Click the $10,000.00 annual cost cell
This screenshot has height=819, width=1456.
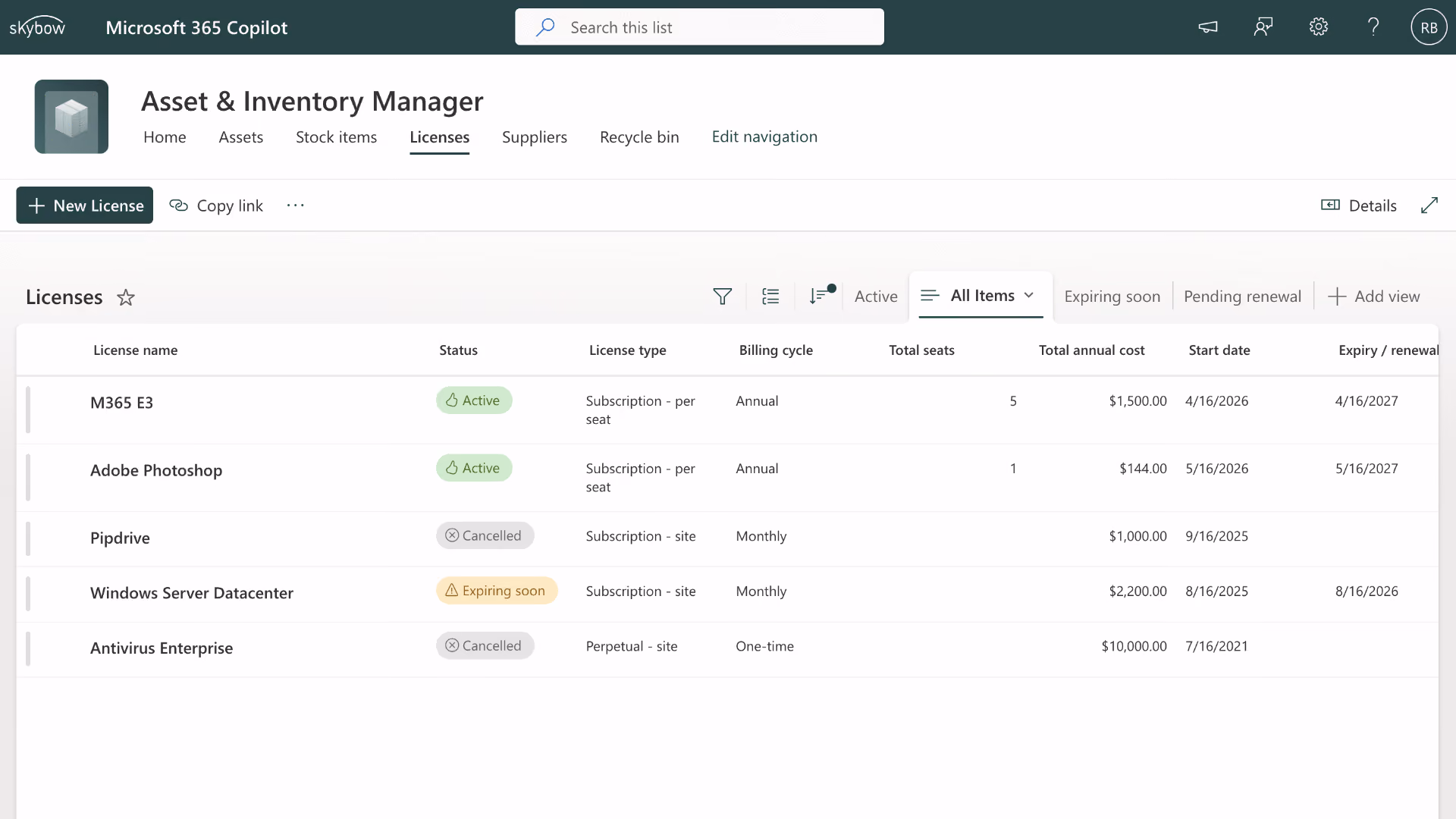tap(1134, 646)
